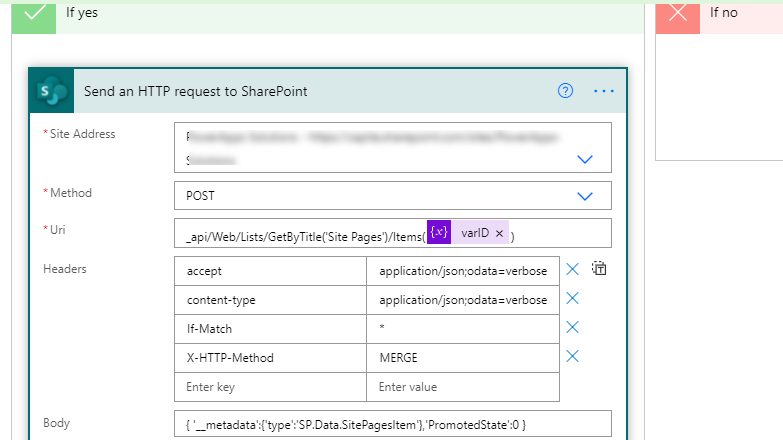Edit the accept header value
Image resolution: width=783 pixels, height=440 pixels.
tap(463, 271)
